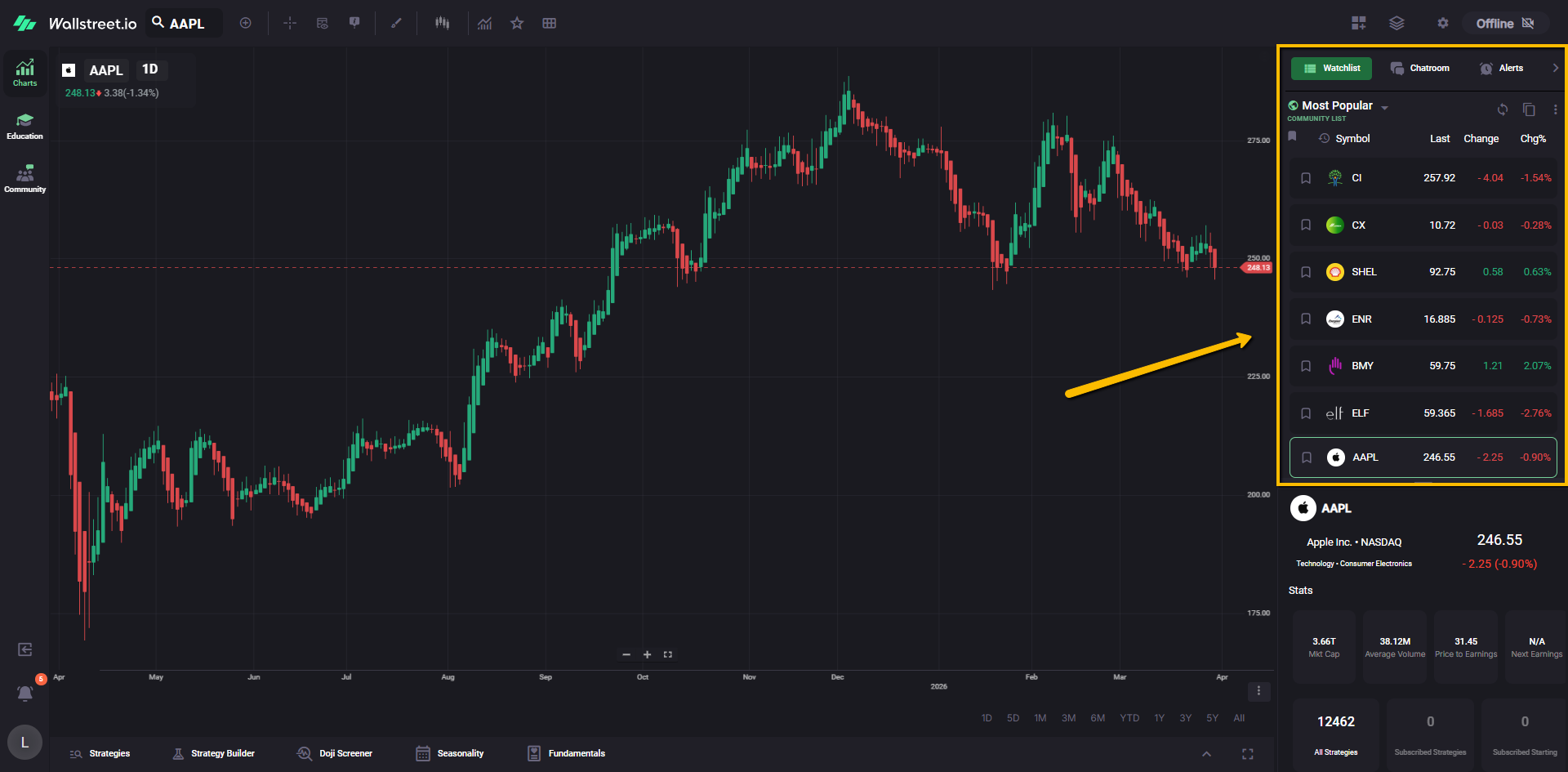Expand the bottom panel chevron
The width and height of the screenshot is (1568, 772).
coord(1206,754)
